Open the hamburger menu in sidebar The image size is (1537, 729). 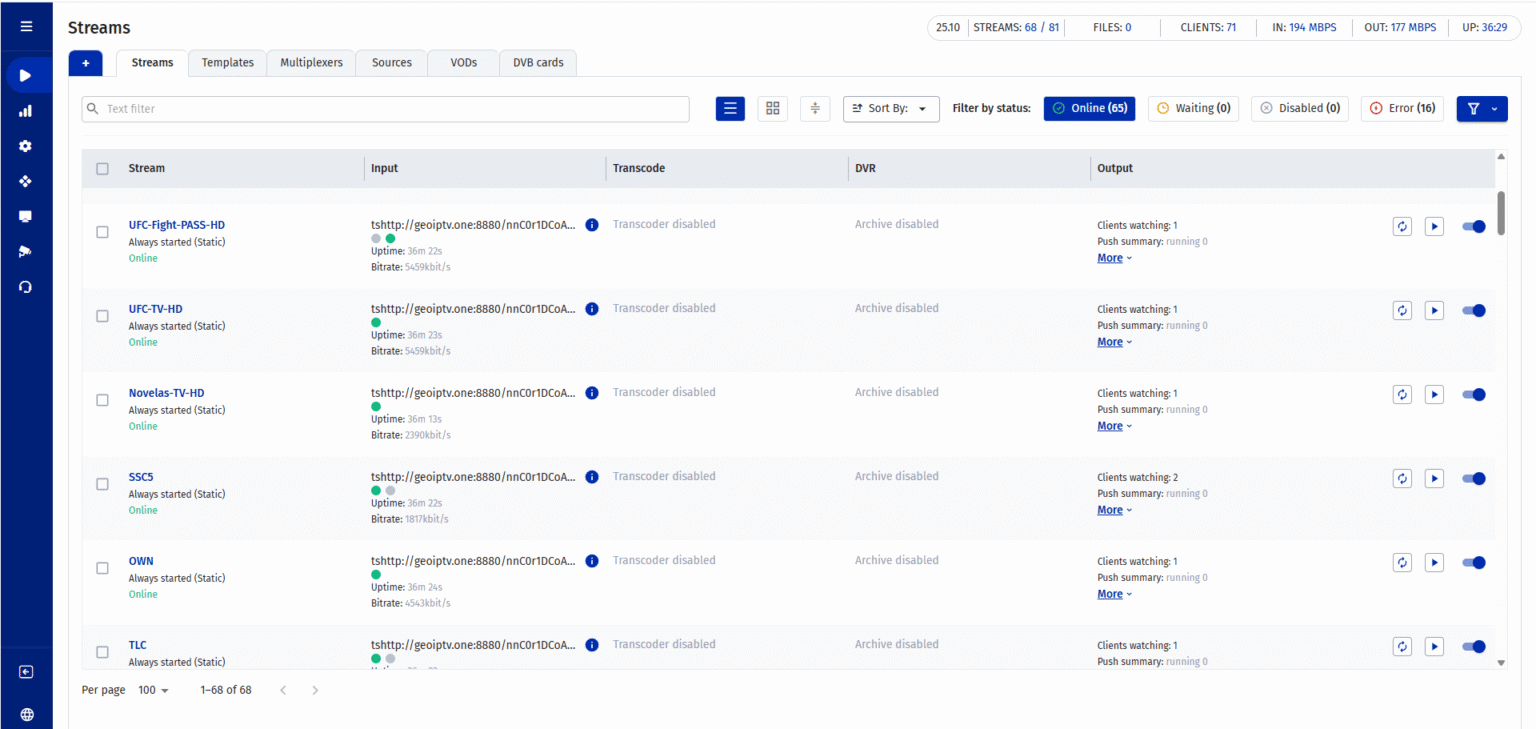pos(26,27)
